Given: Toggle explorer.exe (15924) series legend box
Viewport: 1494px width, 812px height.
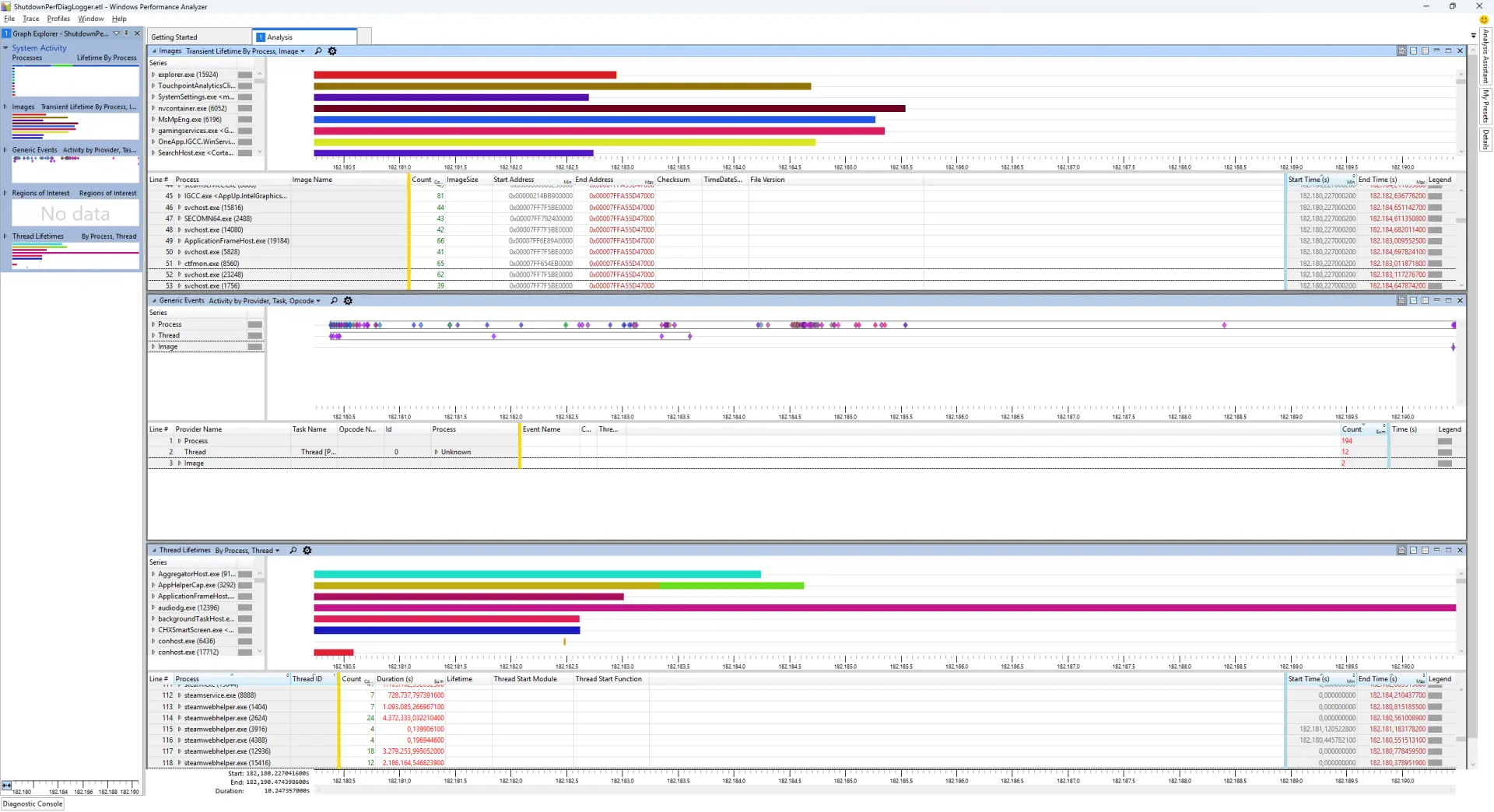Looking at the screenshot, I should click(245, 75).
